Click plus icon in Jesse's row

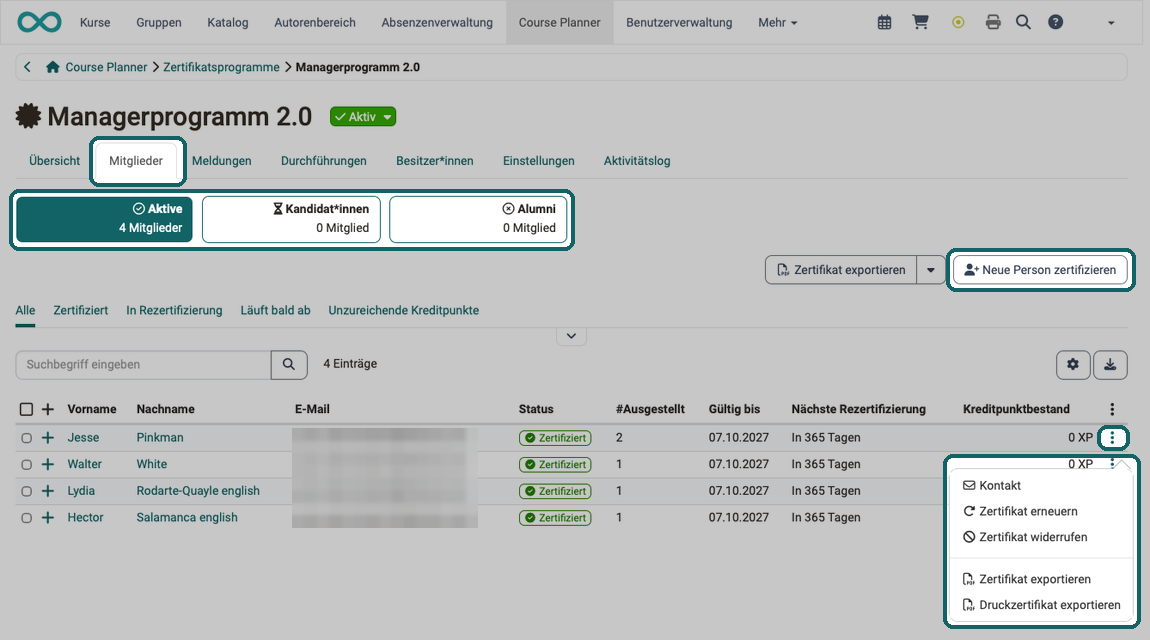coord(48,438)
